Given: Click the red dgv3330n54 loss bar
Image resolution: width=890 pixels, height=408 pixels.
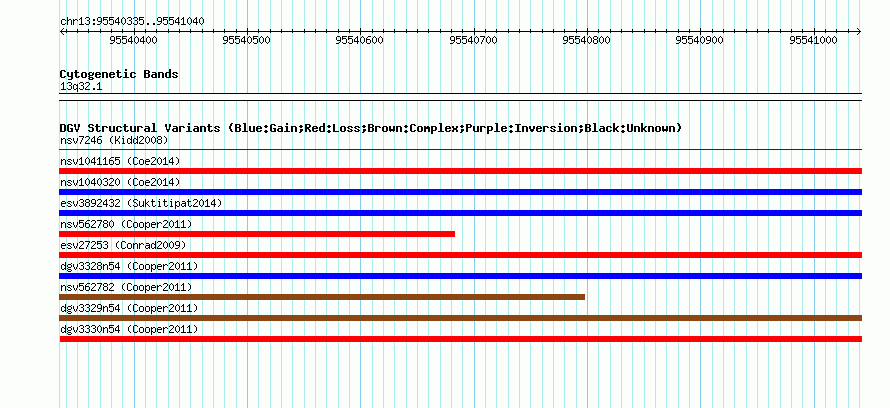Looking at the screenshot, I should pyautogui.click(x=461, y=339).
